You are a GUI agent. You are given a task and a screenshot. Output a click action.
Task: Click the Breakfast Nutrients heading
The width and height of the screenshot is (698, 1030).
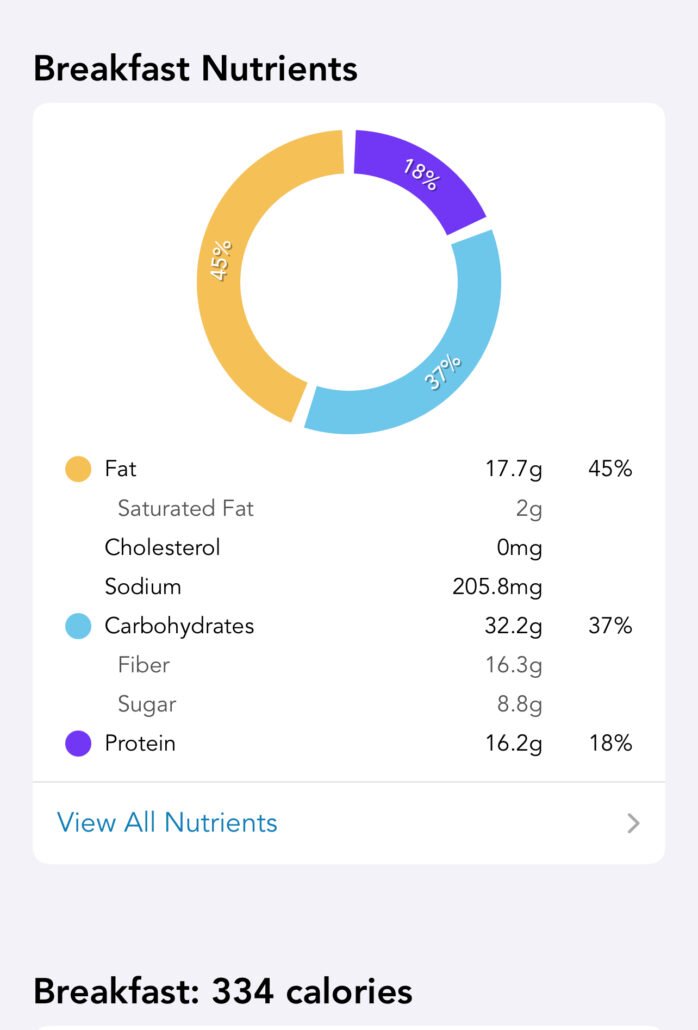tap(196, 68)
